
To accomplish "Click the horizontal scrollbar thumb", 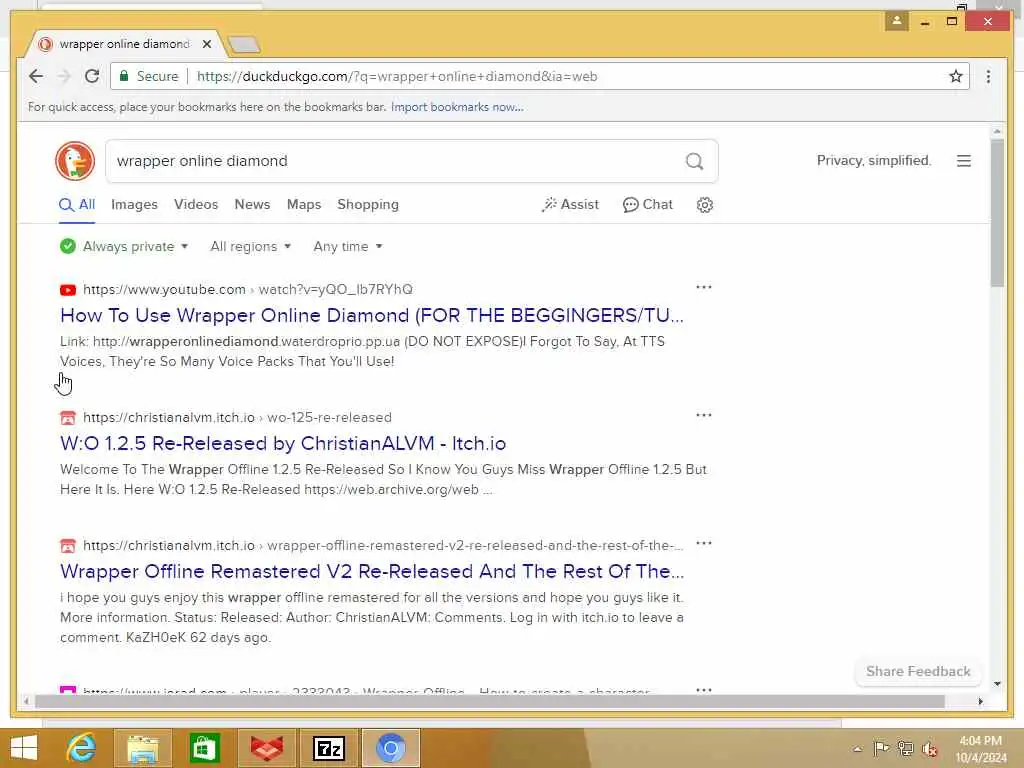I will coord(490,701).
